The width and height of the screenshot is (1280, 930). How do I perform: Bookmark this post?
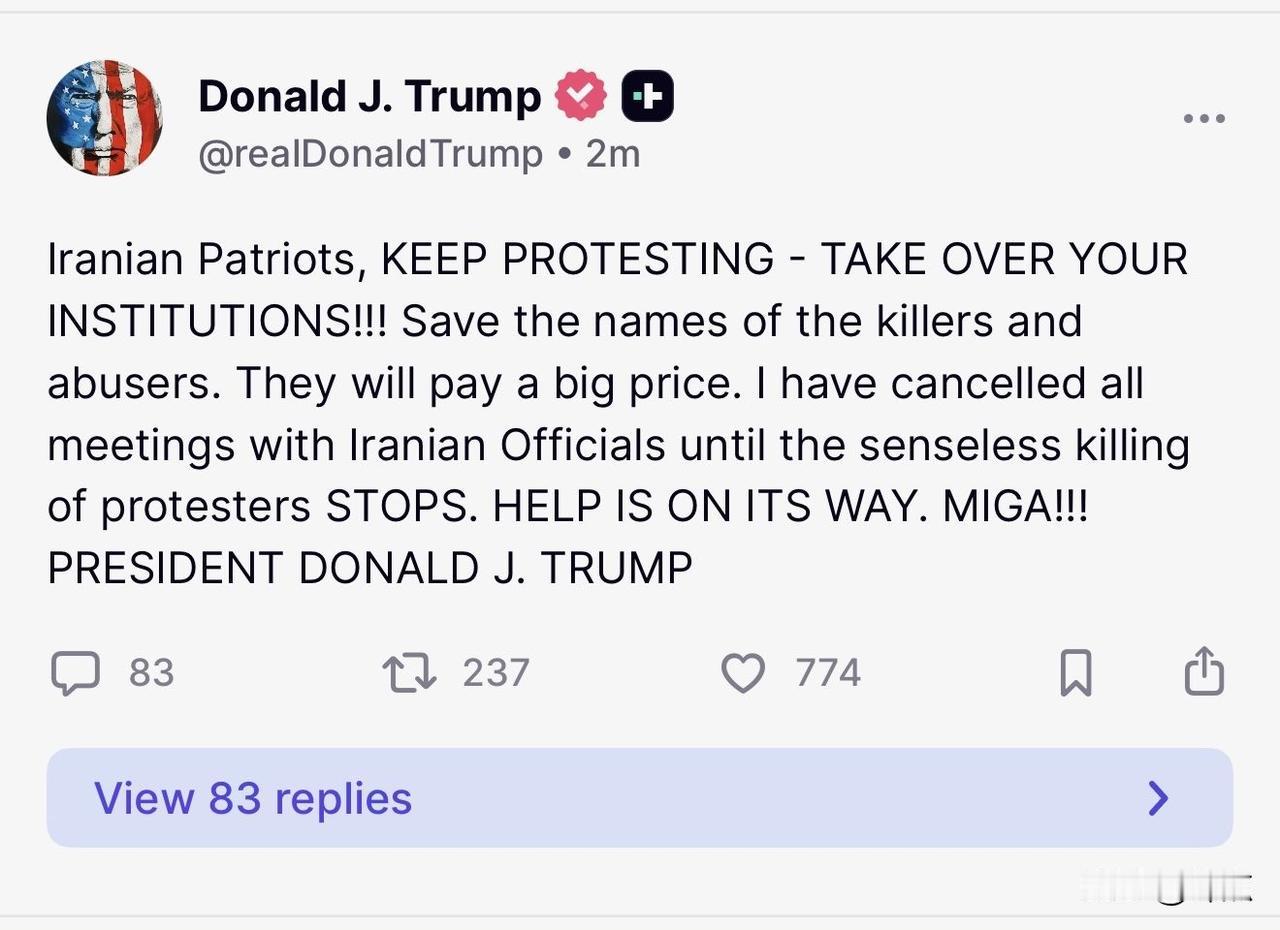[x=1076, y=673]
